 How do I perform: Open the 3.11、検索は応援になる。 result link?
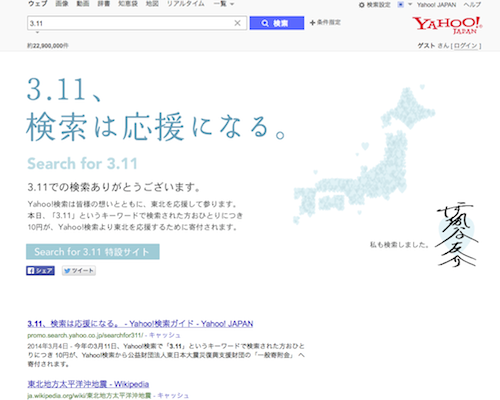coord(140,324)
